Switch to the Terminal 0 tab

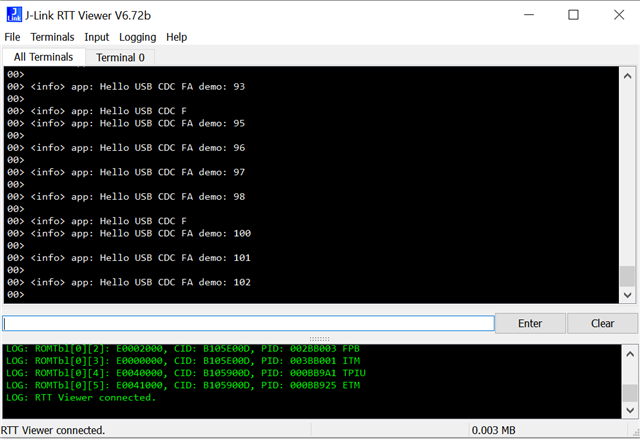point(120,58)
